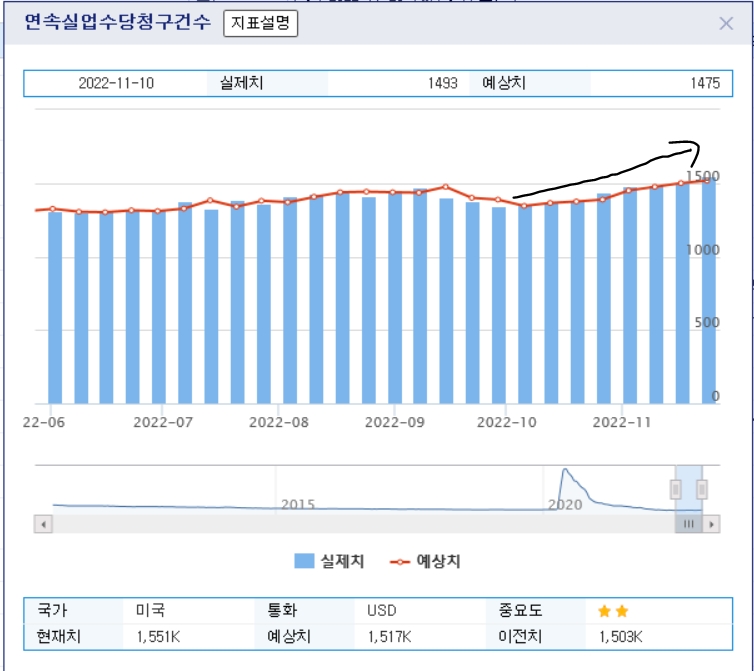Select left handle of range selector

tap(676, 490)
